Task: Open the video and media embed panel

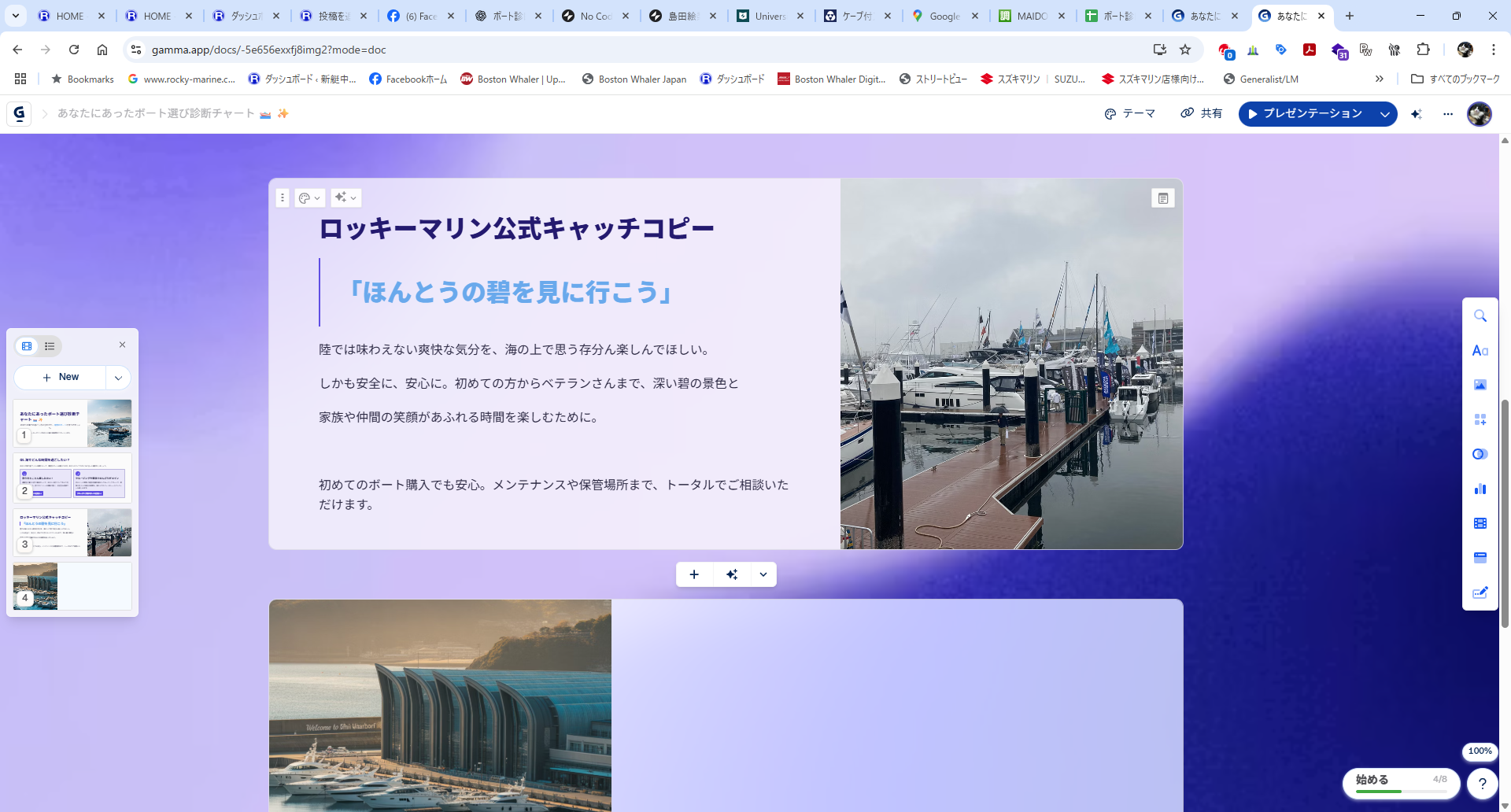Action: 1480,523
